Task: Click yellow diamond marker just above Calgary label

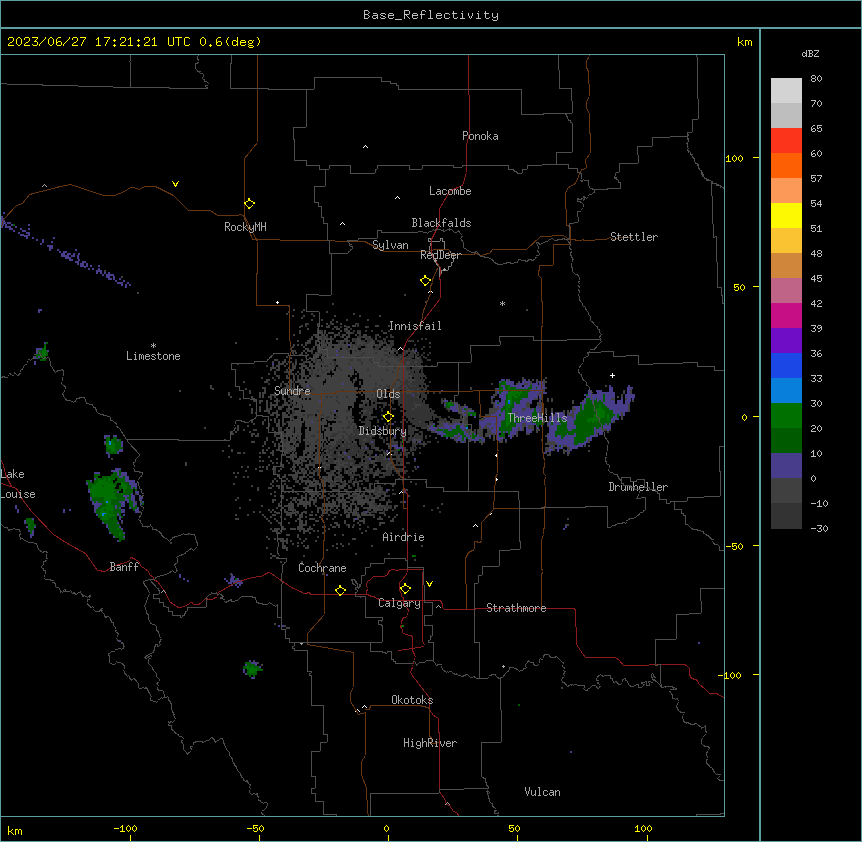Action: click(405, 589)
